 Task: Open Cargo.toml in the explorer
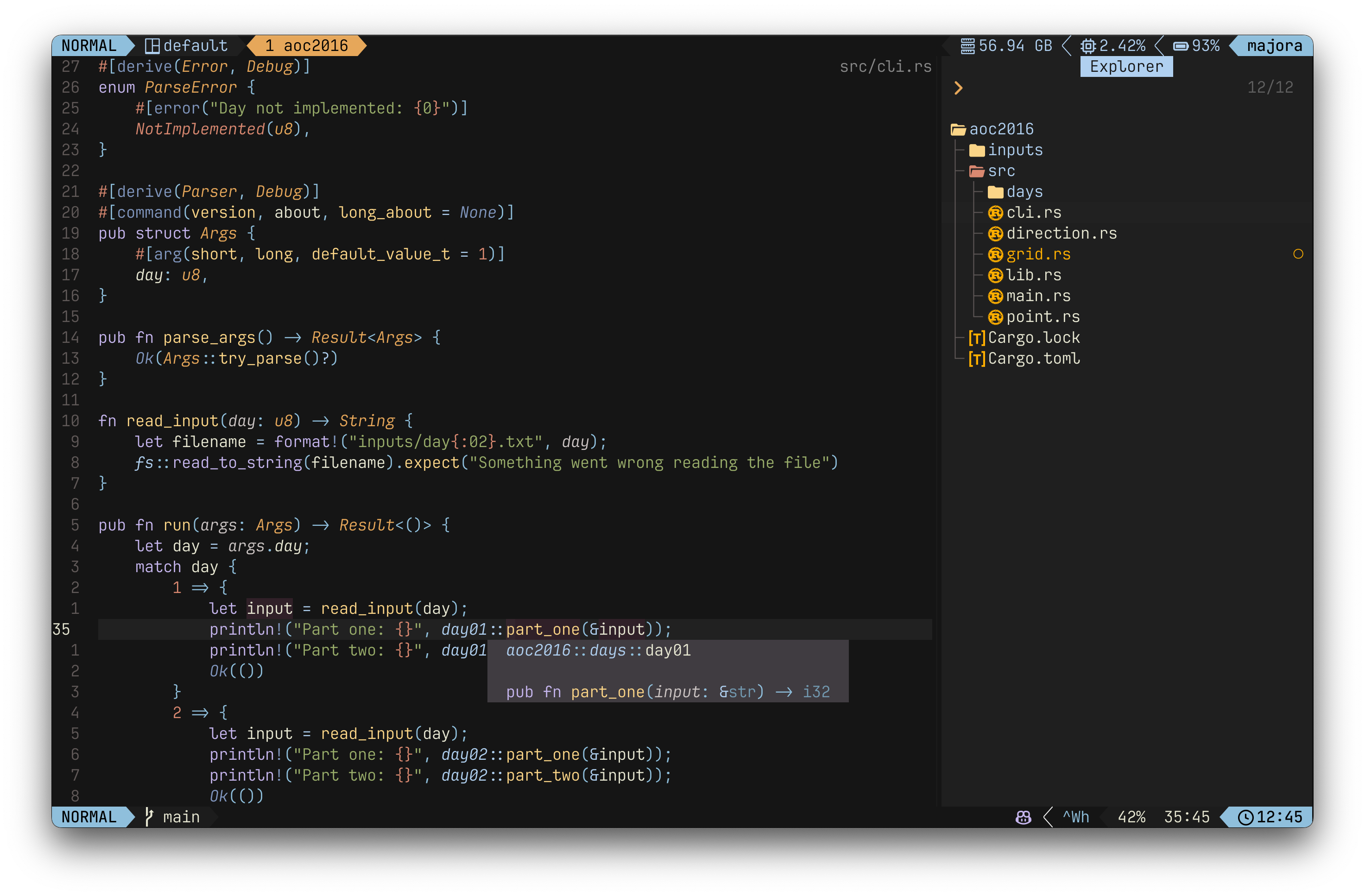[x=1034, y=359]
